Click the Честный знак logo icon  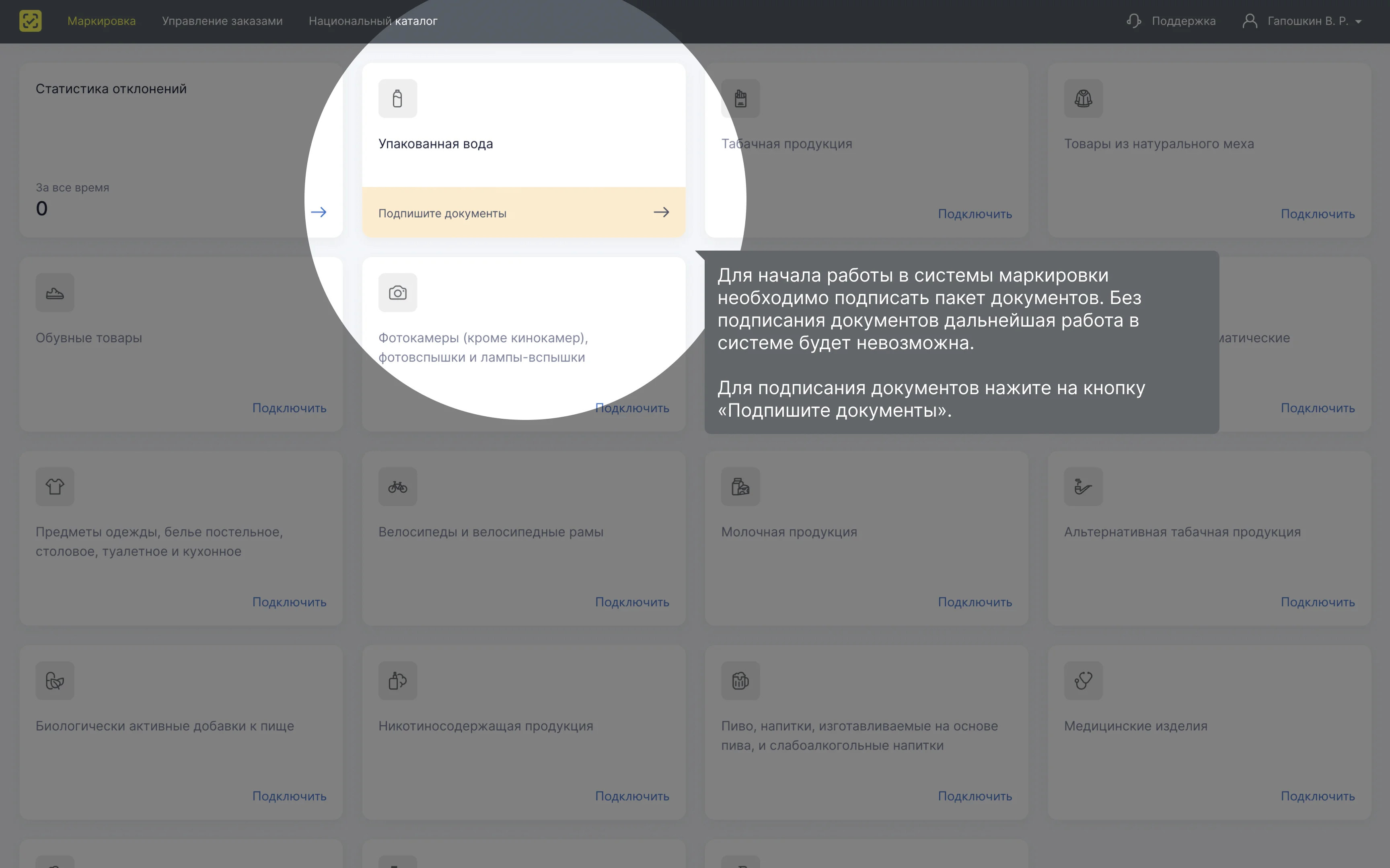(31, 21)
